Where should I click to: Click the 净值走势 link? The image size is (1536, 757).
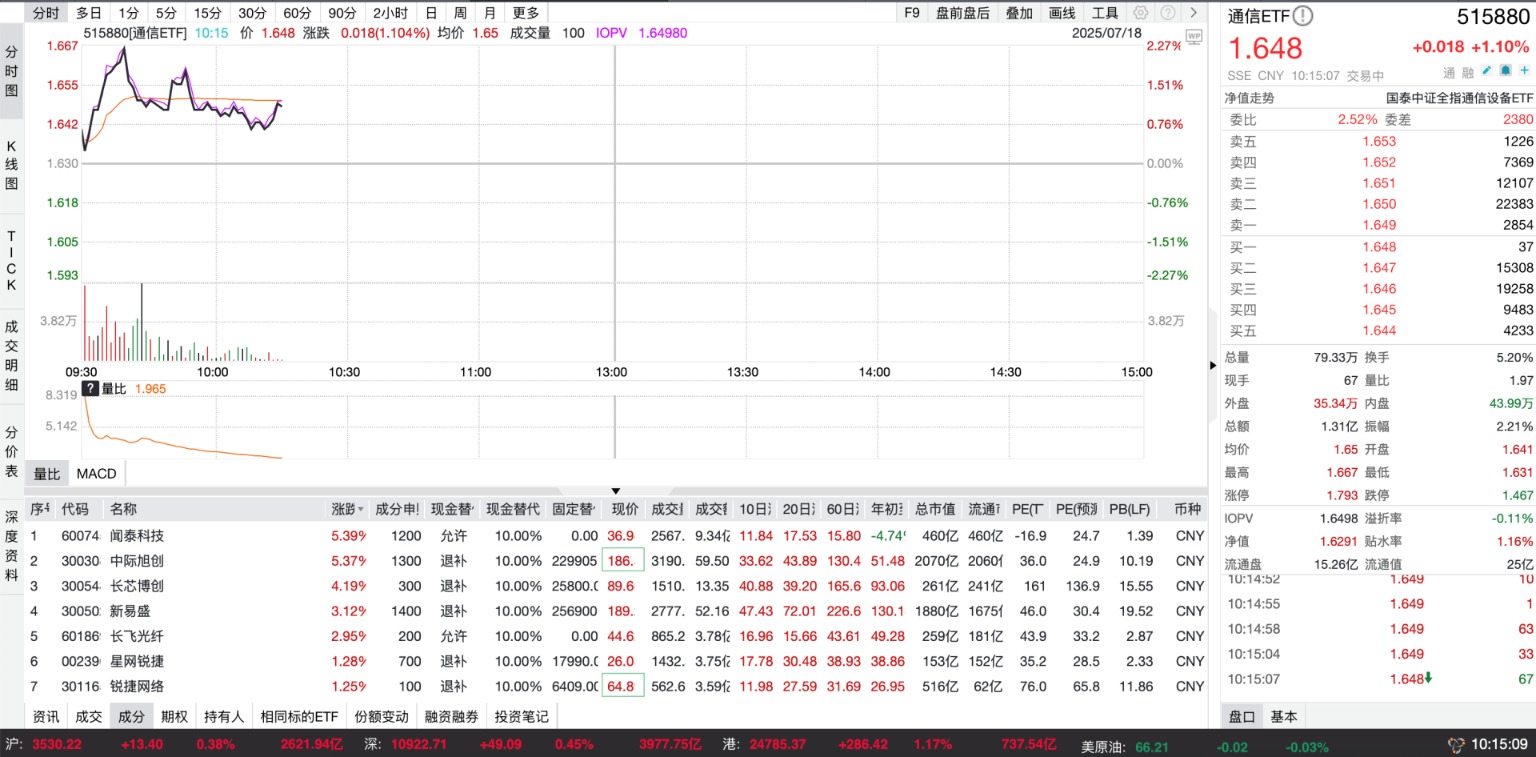click(1251, 98)
